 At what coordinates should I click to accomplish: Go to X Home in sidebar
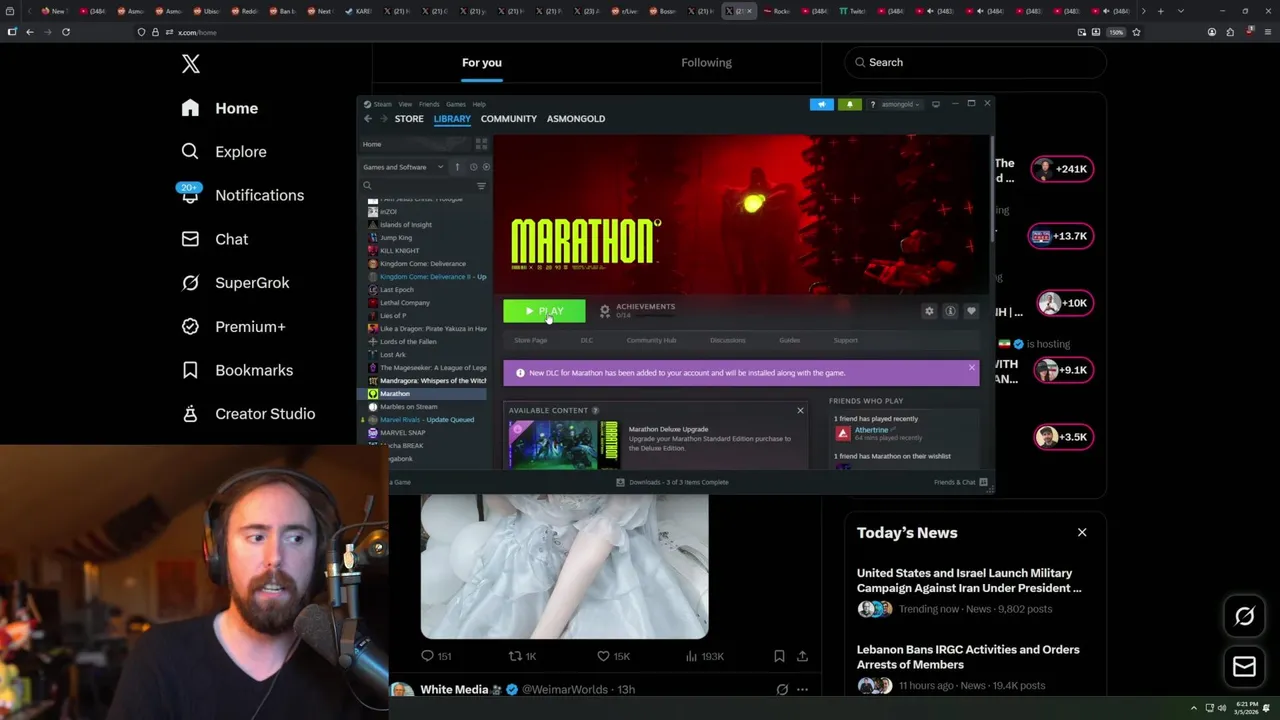coord(220,108)
